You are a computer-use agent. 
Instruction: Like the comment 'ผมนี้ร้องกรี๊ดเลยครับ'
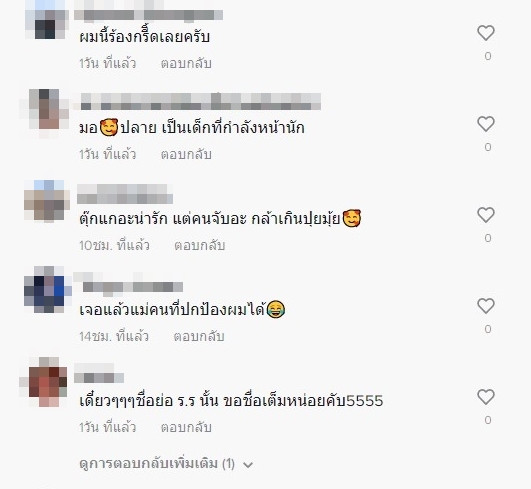pos(486,33)
